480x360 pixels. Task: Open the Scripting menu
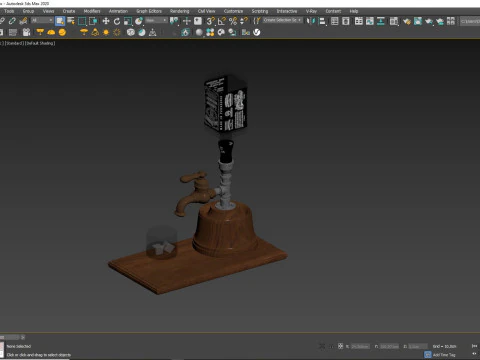260,11
